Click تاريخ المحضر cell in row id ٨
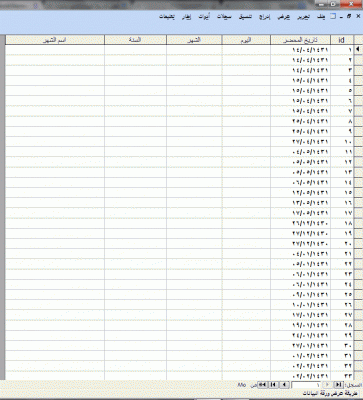This screenshot has height=400, width=363. [301, 121]
